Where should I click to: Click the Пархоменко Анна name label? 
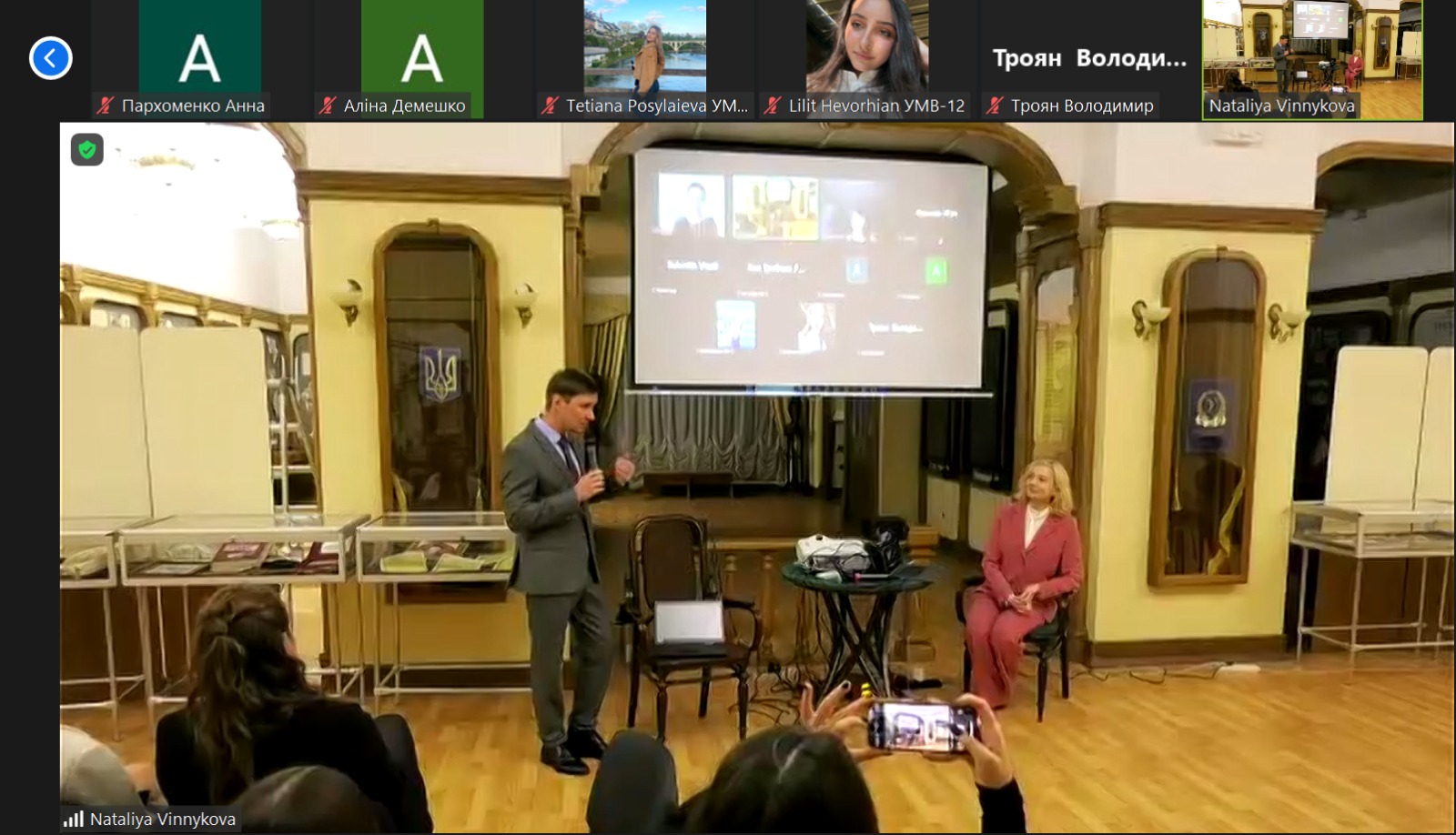193,106
